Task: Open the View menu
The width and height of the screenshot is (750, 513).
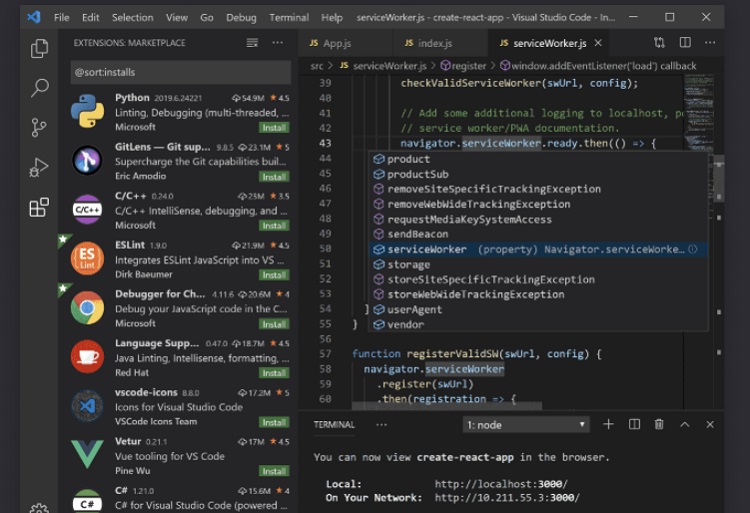Action: click(176, 18)
